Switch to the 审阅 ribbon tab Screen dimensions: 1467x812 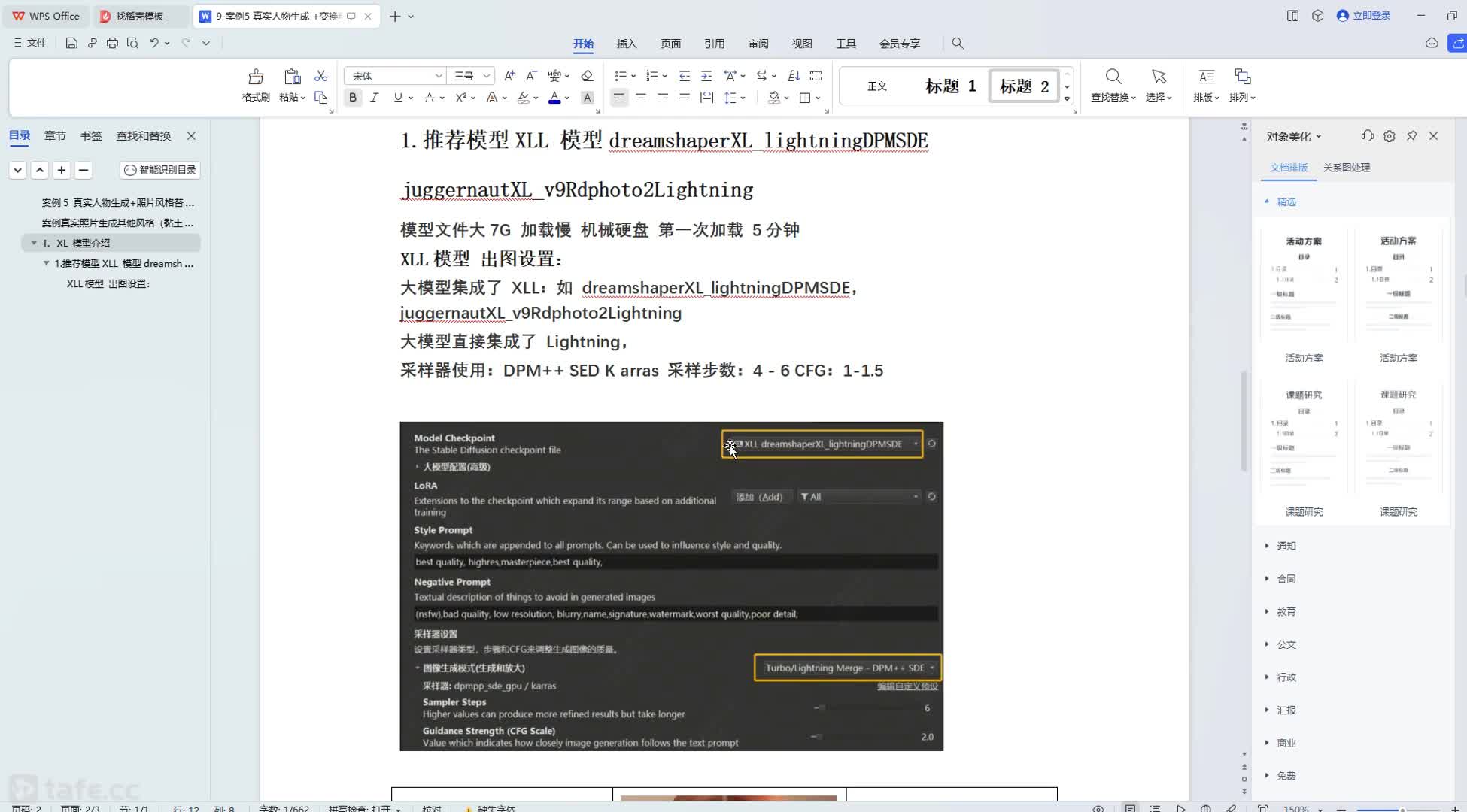[758, 44]
